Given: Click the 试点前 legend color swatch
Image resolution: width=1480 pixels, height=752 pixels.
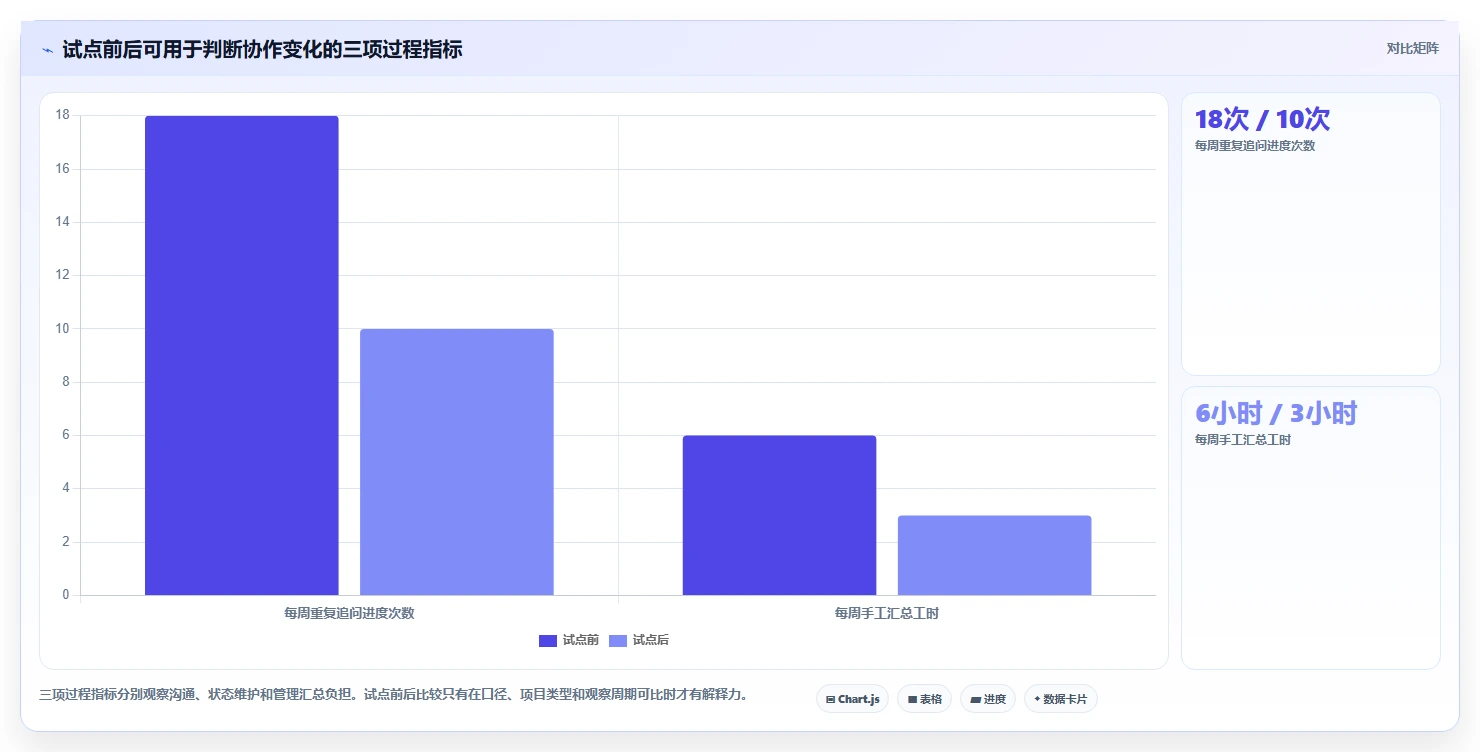Looking at the screenshot, I should (x=548, y=641).
